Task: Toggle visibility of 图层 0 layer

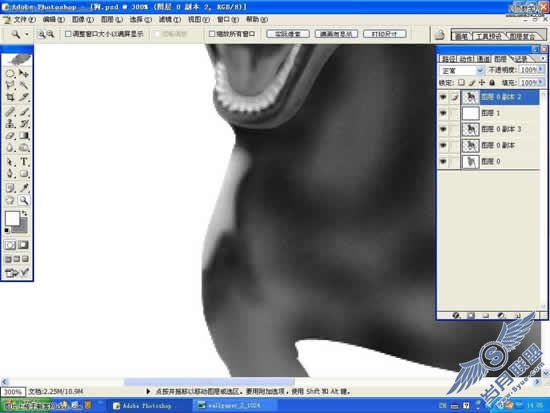Action: [x=443, y=161]
